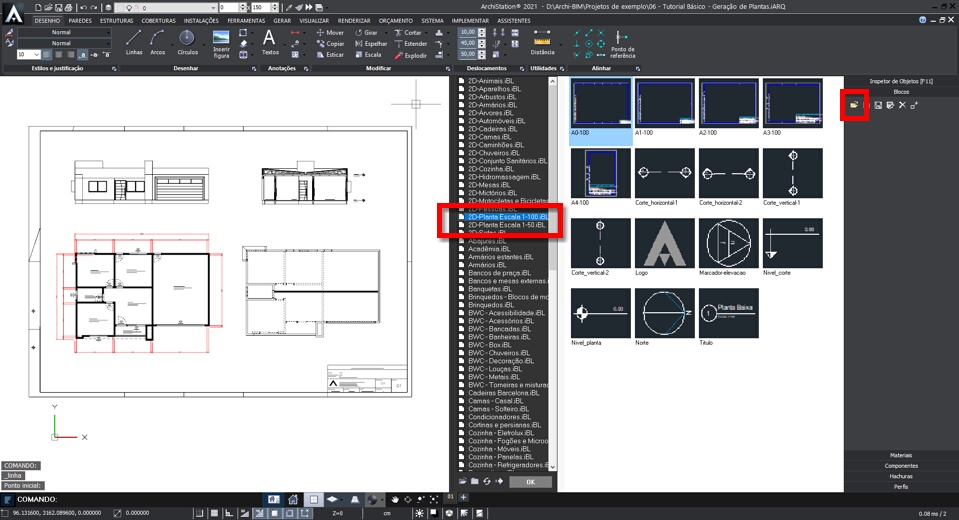Screen dimensions: 959x520
Task: Select the Cortar tool
Action: coord(408,32)
